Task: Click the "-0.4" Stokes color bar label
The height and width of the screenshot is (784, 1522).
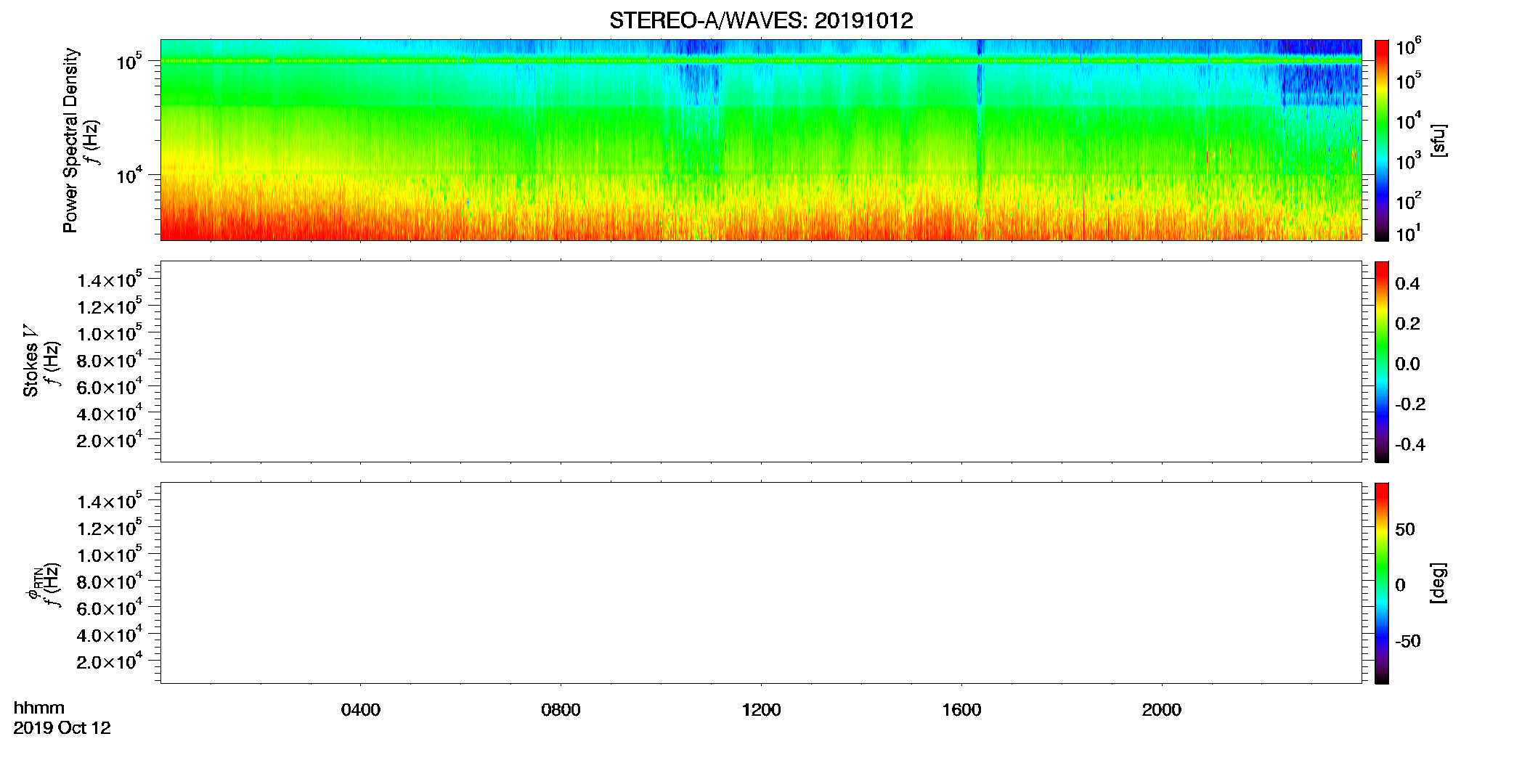Action: [1410, 444]
